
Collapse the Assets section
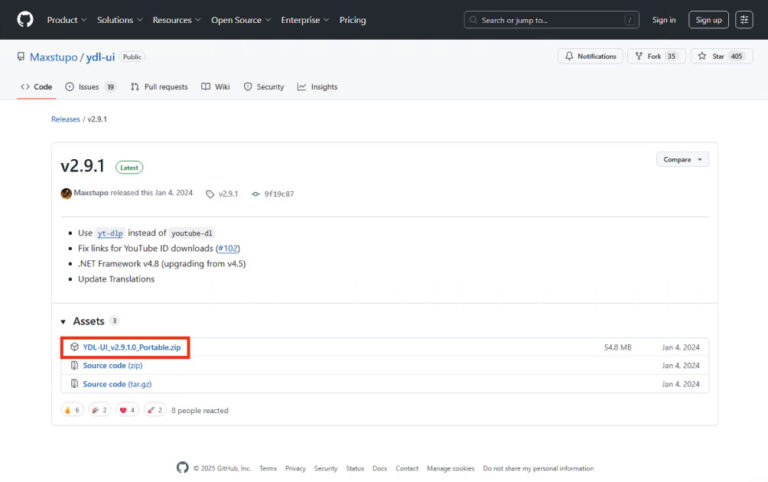point(65,321)
